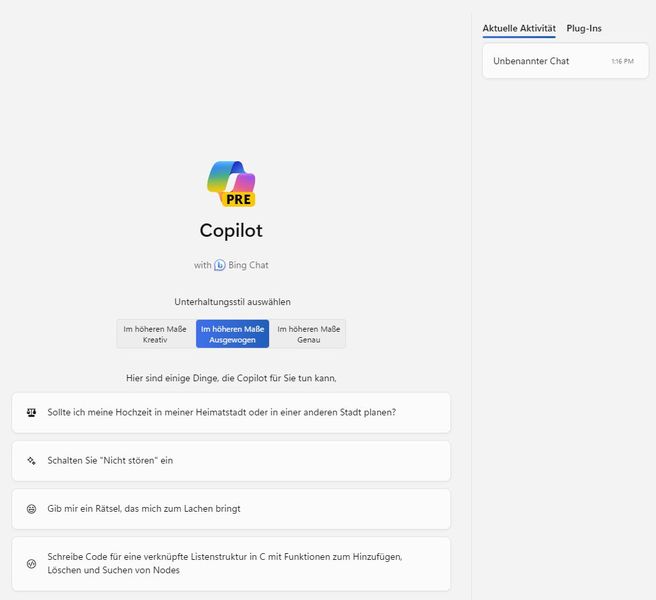Select the Ausgewogen conversation style
Viewport: 656px width, 600px height.
tap(233, 334)
